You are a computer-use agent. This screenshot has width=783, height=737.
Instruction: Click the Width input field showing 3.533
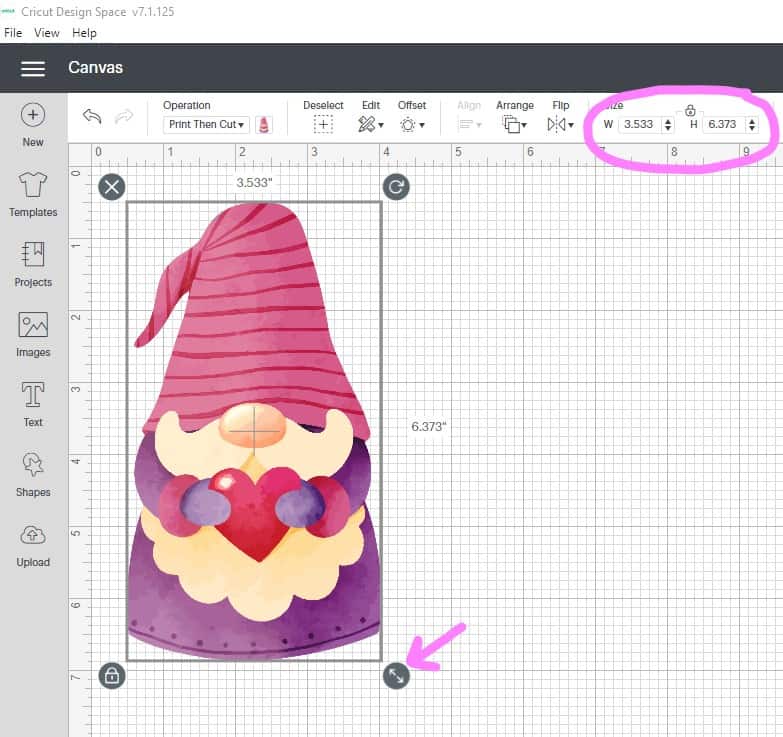(640, 124)
